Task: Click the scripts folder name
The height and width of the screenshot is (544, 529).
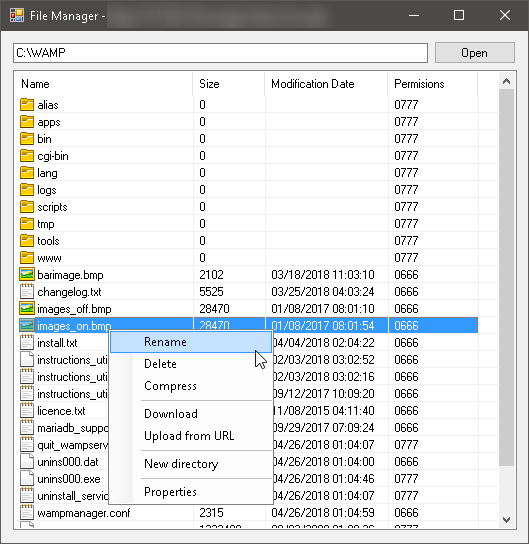Action: tap(52, 207)
